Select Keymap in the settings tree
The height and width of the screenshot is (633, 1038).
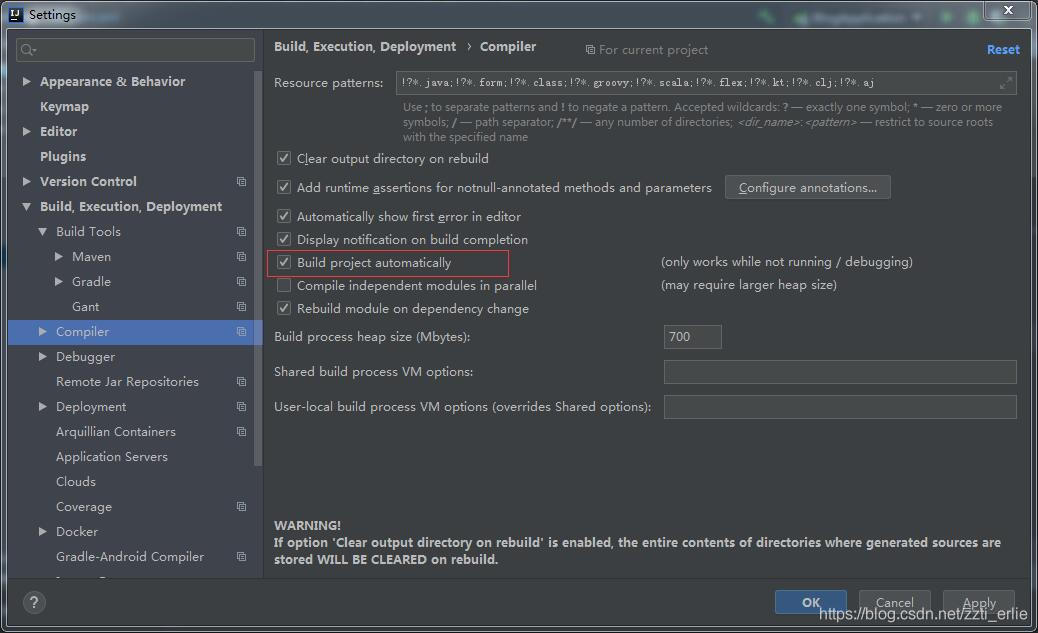pos(64,107)
